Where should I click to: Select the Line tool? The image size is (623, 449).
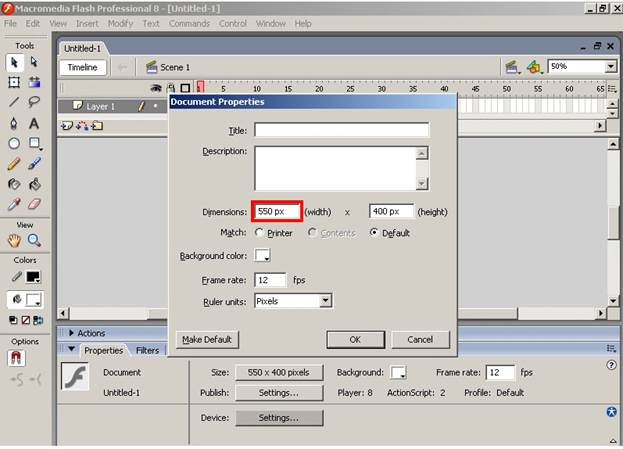14,102
